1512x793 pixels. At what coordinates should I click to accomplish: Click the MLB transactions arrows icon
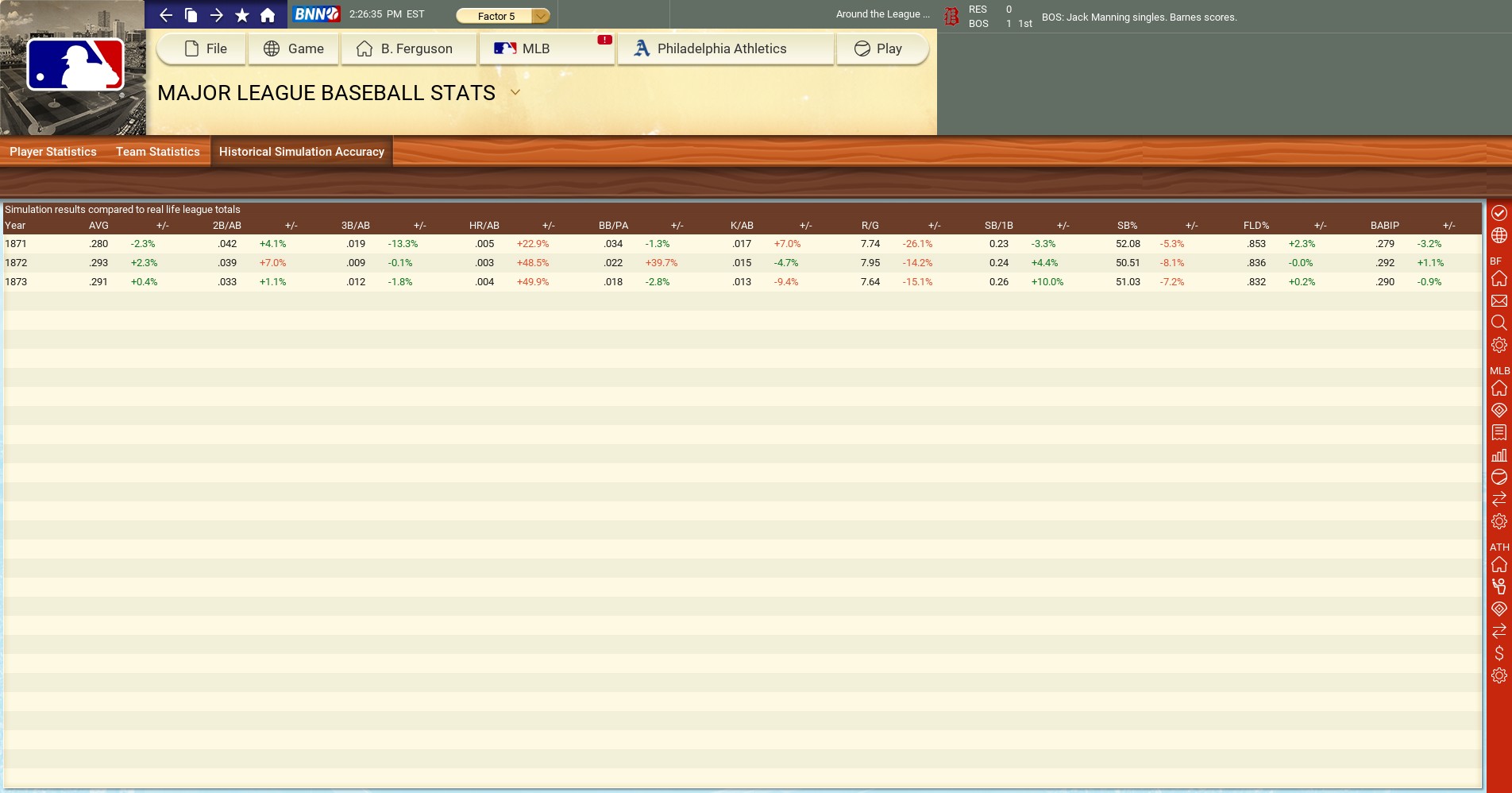(1498, 499)
